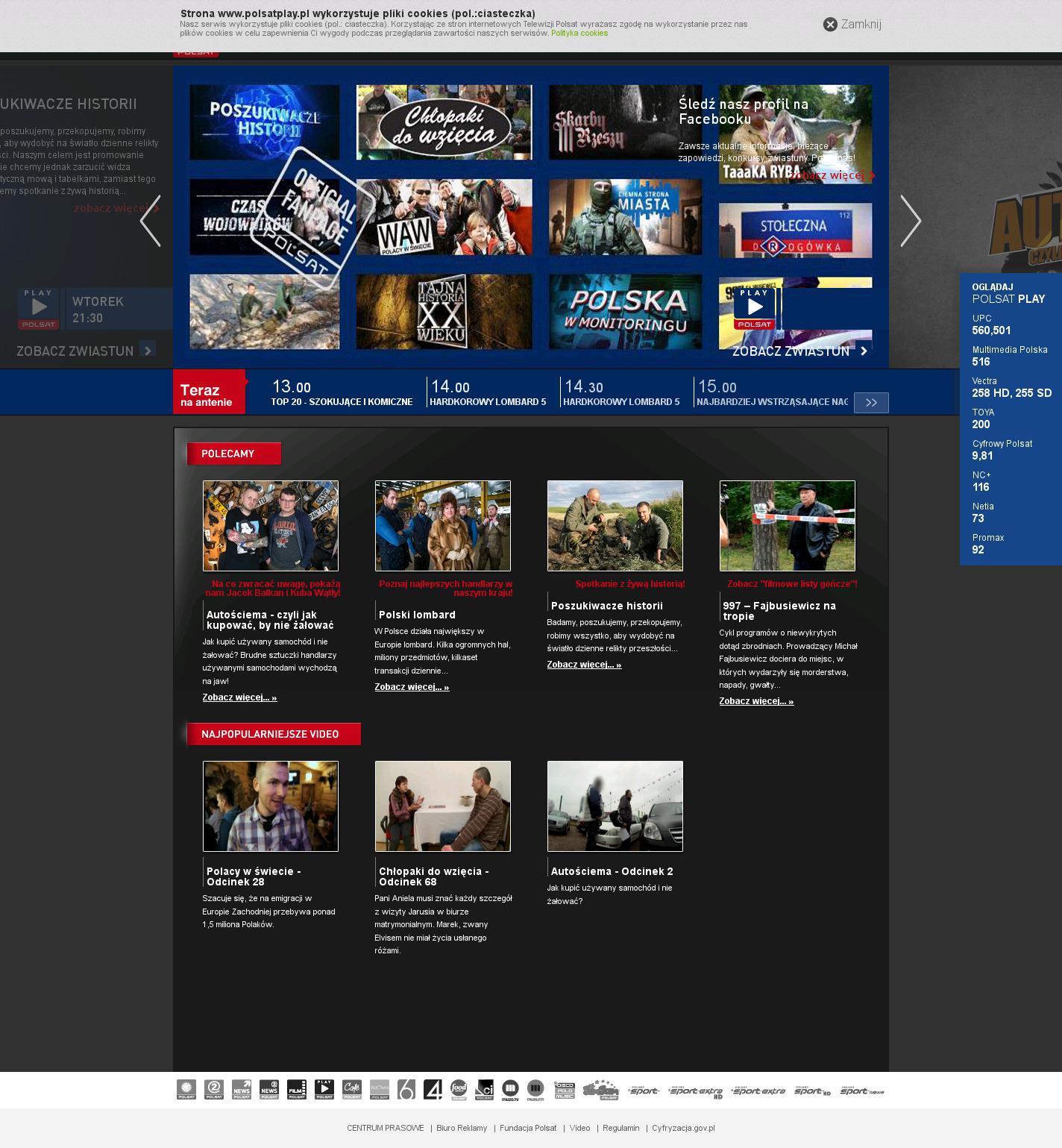Click Zobacz więcej under Polski lombard

[x=412, y=687]
